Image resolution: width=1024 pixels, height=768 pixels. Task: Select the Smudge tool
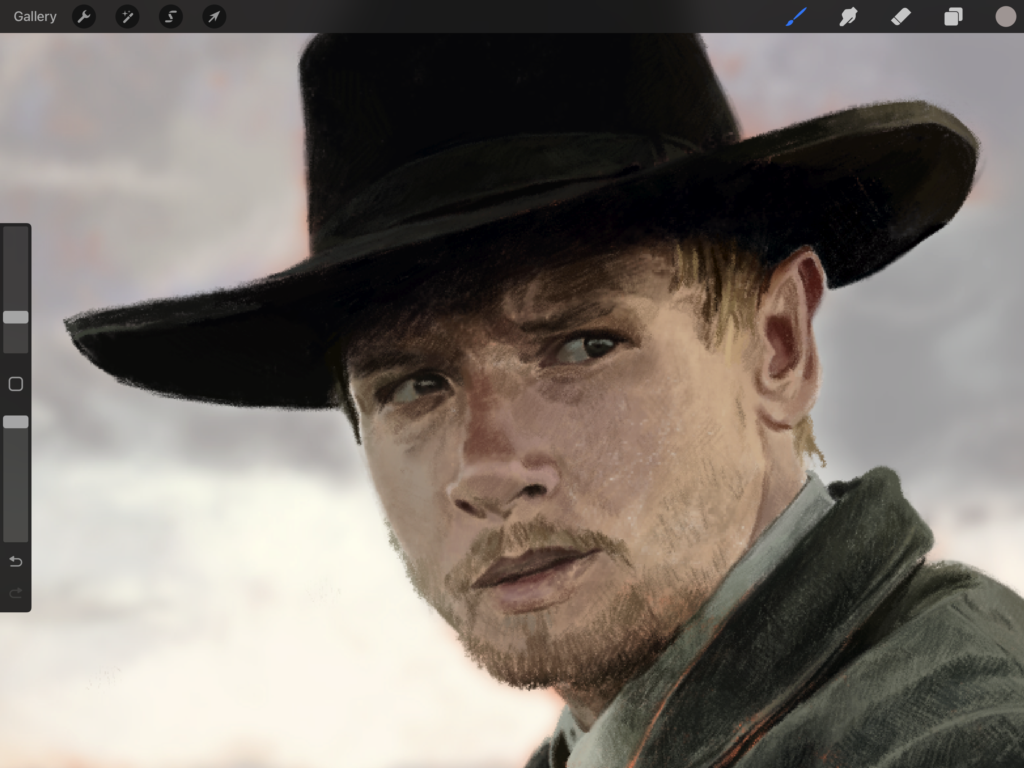(x=848, y=17)
